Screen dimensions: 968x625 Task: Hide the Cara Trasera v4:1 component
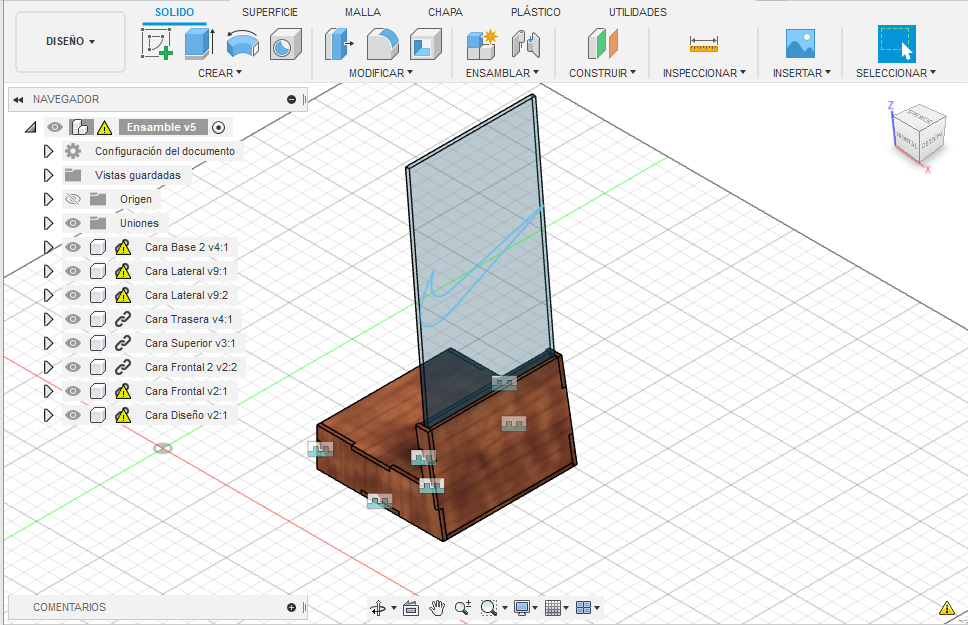[x=73, y=319]
